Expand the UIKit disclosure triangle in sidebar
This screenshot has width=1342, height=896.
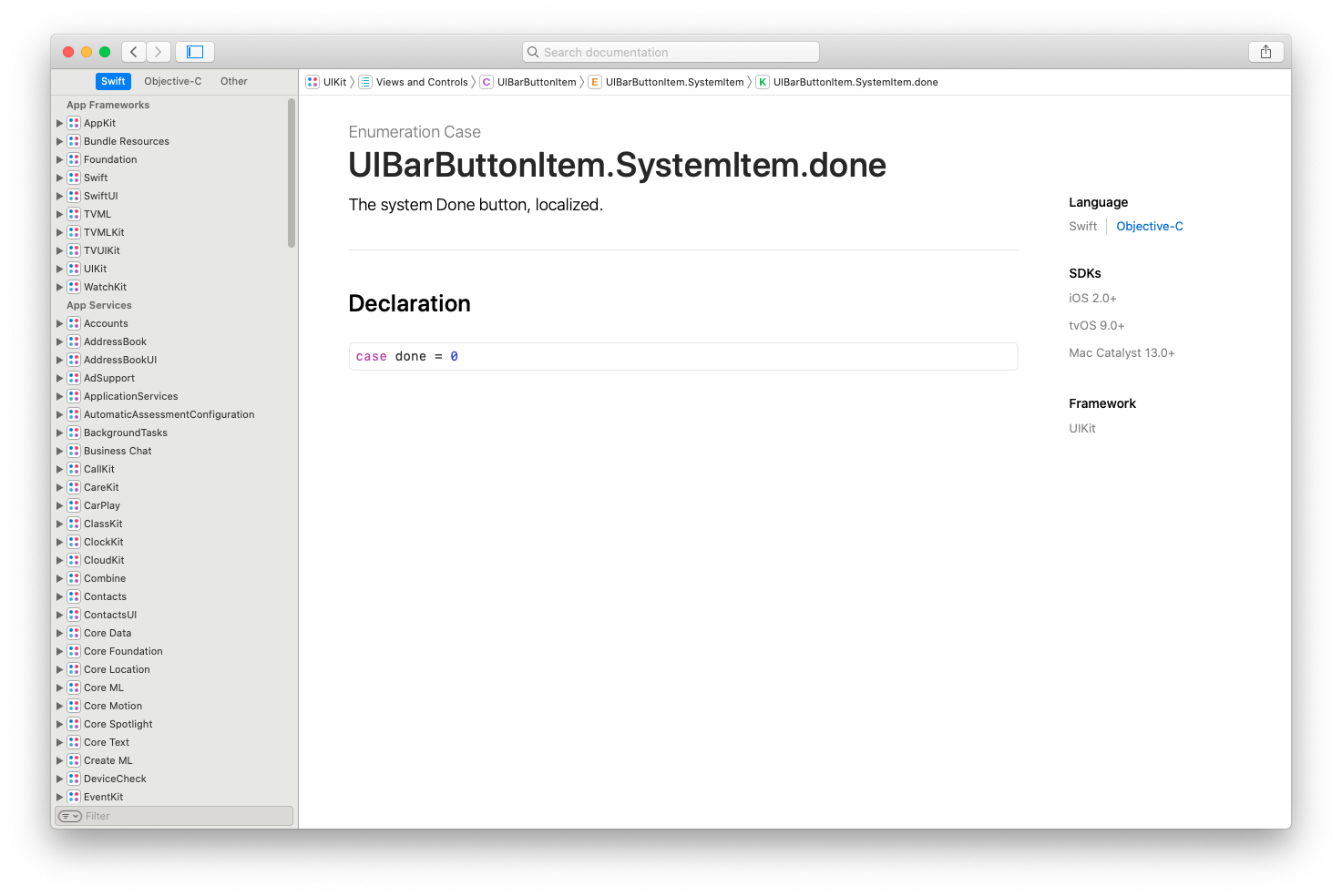click(x=60, y=269)
